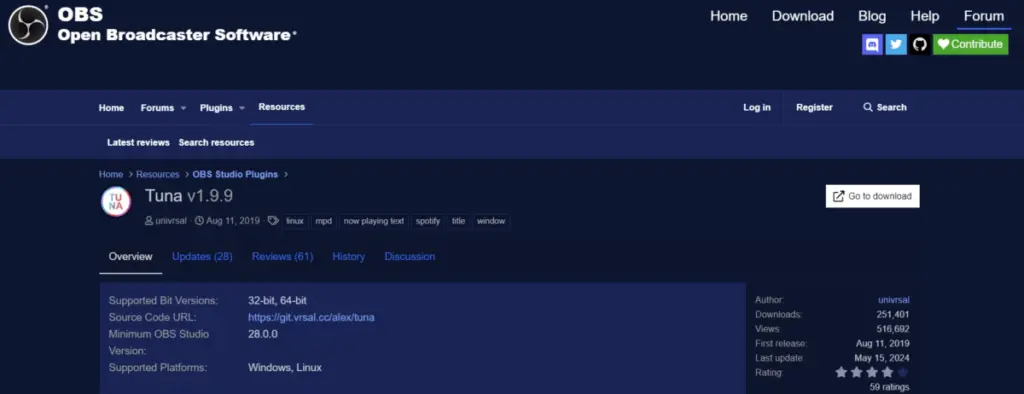Screen dimensions: 1024x394
Task: Click the Register link
Action: (x=814, y=107)
